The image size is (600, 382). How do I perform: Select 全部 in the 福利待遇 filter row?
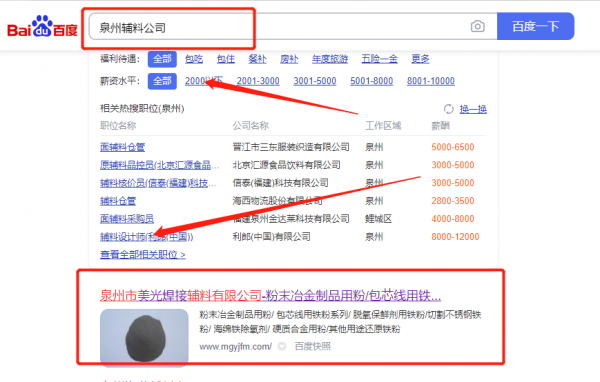[162, 59]
